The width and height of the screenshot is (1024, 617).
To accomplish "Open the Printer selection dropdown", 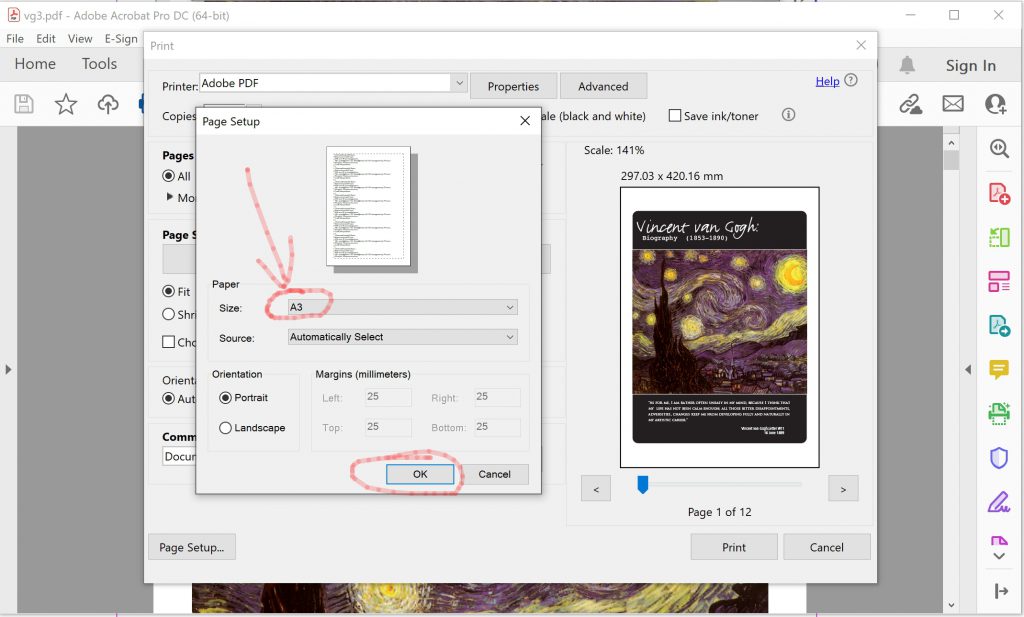I will [x=330, y=84].
